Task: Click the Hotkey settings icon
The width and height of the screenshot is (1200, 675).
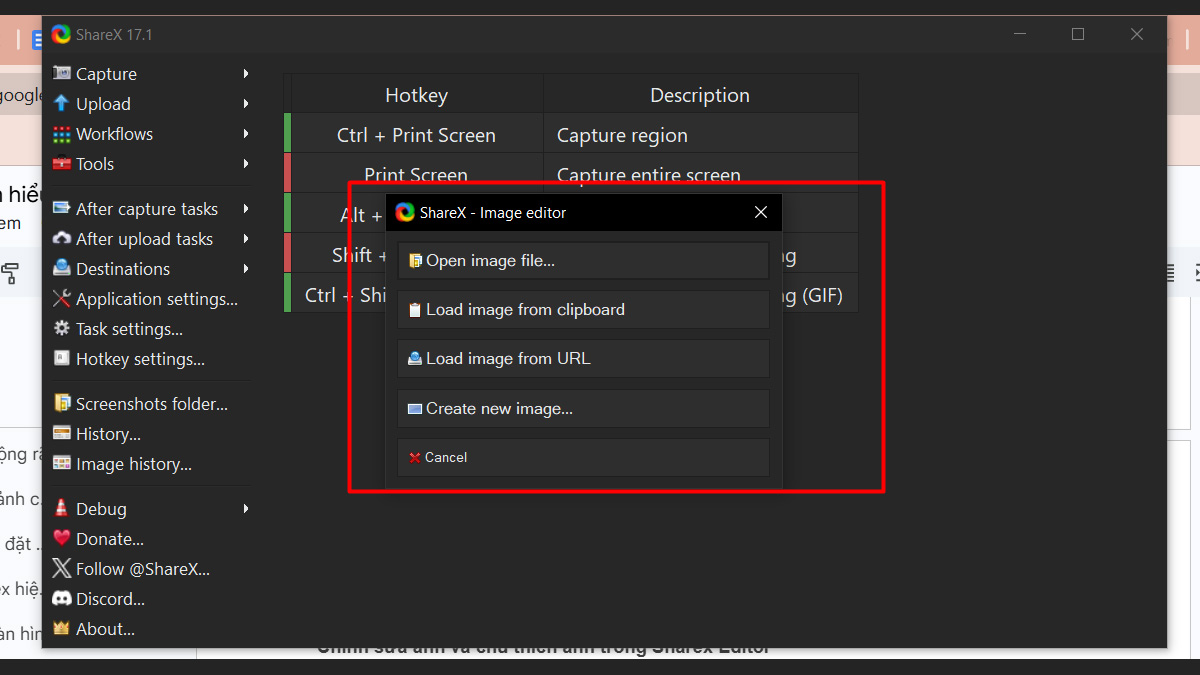Action: [x=62, y=359]
